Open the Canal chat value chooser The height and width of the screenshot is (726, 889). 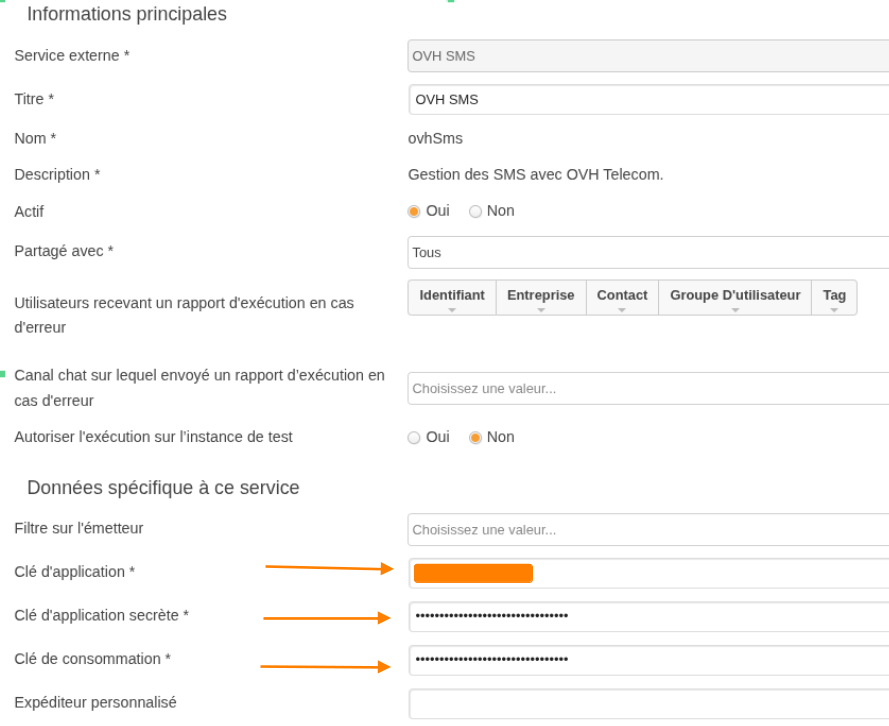point(649,389)
